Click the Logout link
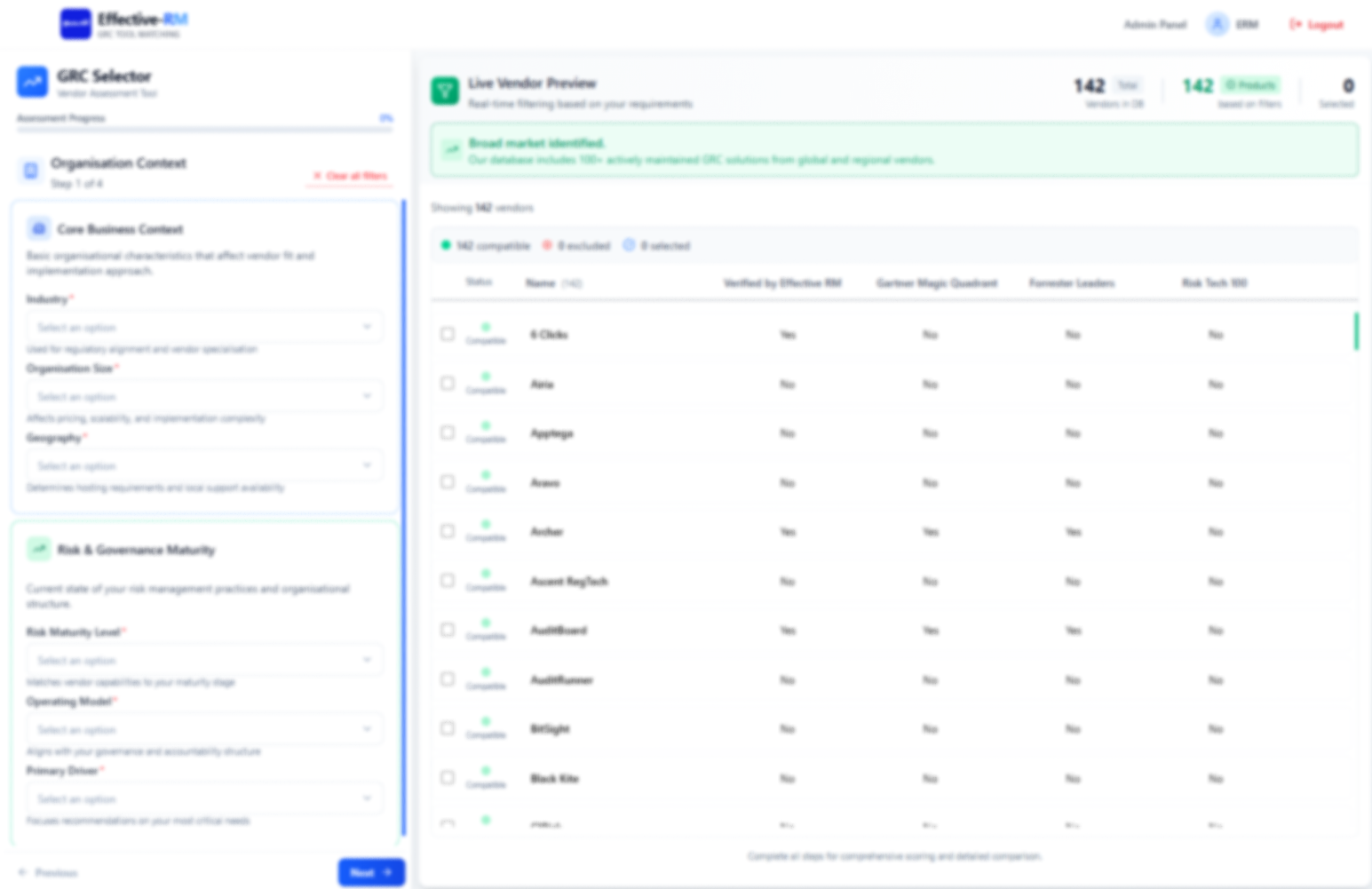 tap(1317, 25)
